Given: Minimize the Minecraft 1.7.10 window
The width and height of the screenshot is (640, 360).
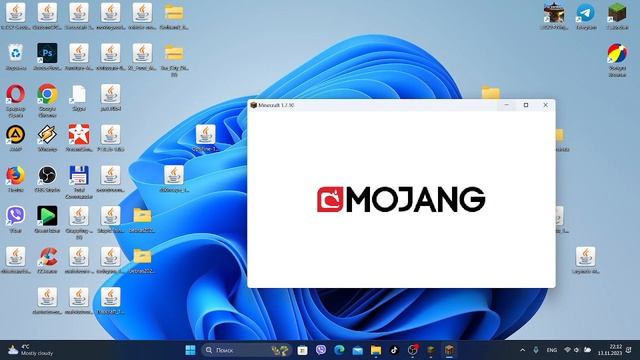Looking at the screenshot, I should [507, 105].
